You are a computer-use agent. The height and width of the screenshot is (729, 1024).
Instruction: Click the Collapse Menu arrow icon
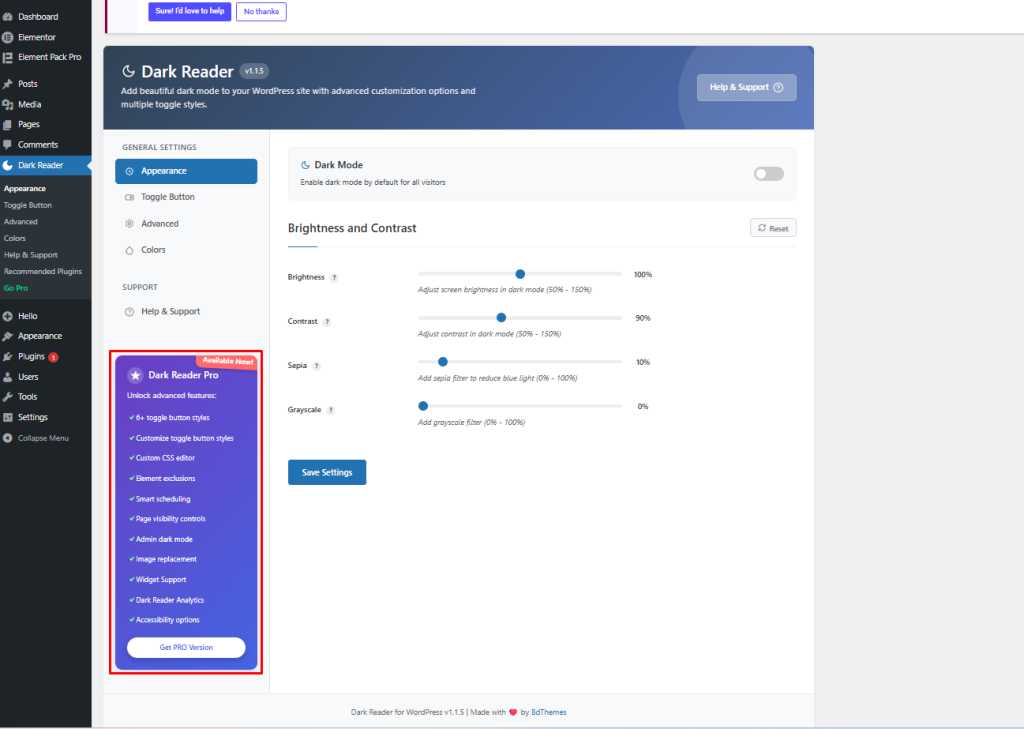[8, 438]
